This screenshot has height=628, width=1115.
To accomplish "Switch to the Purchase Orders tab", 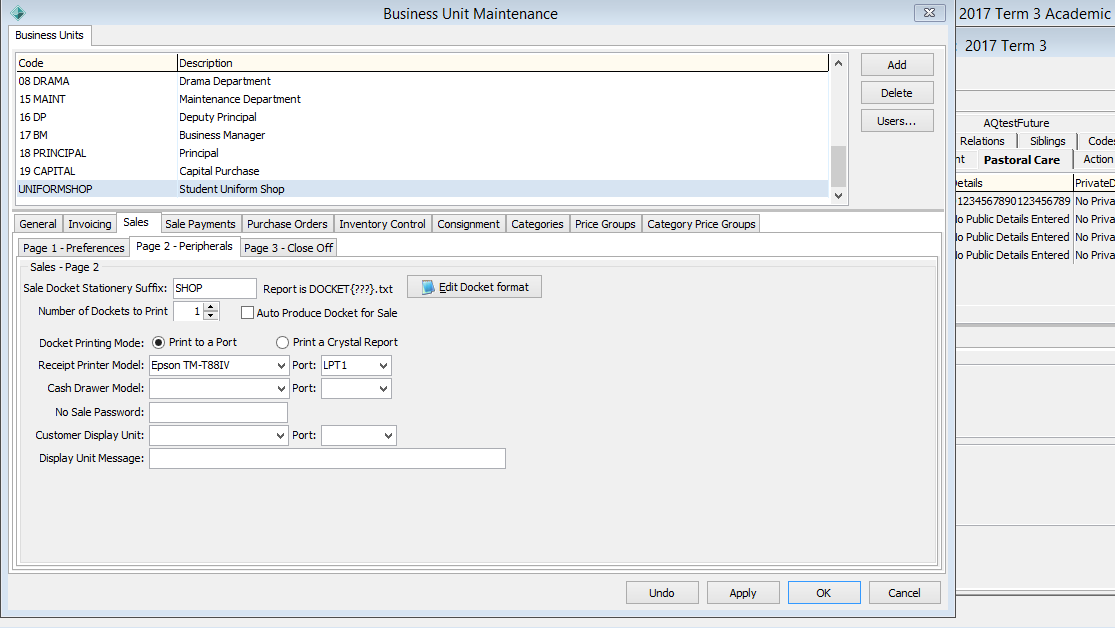I will (287, 224).
